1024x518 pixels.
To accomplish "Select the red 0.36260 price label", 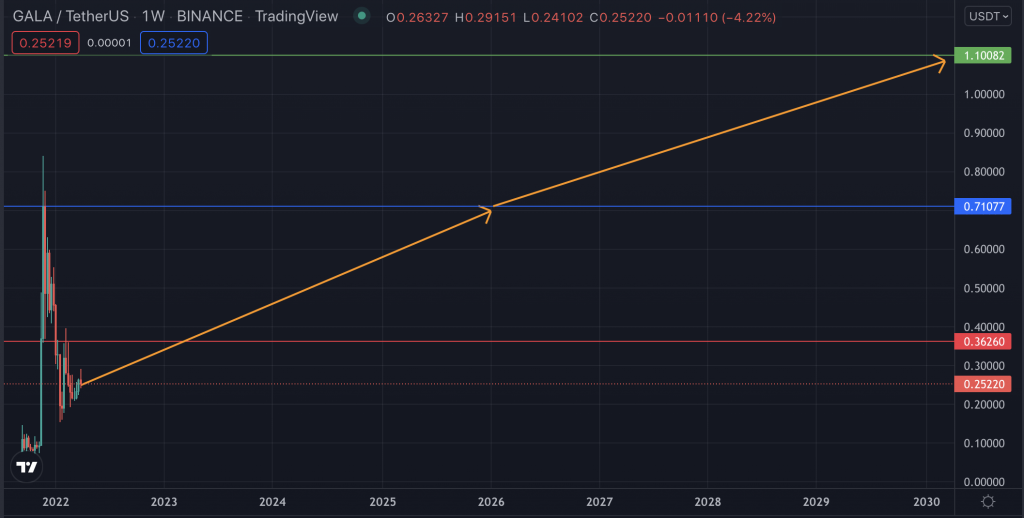I will pos(982,341).
